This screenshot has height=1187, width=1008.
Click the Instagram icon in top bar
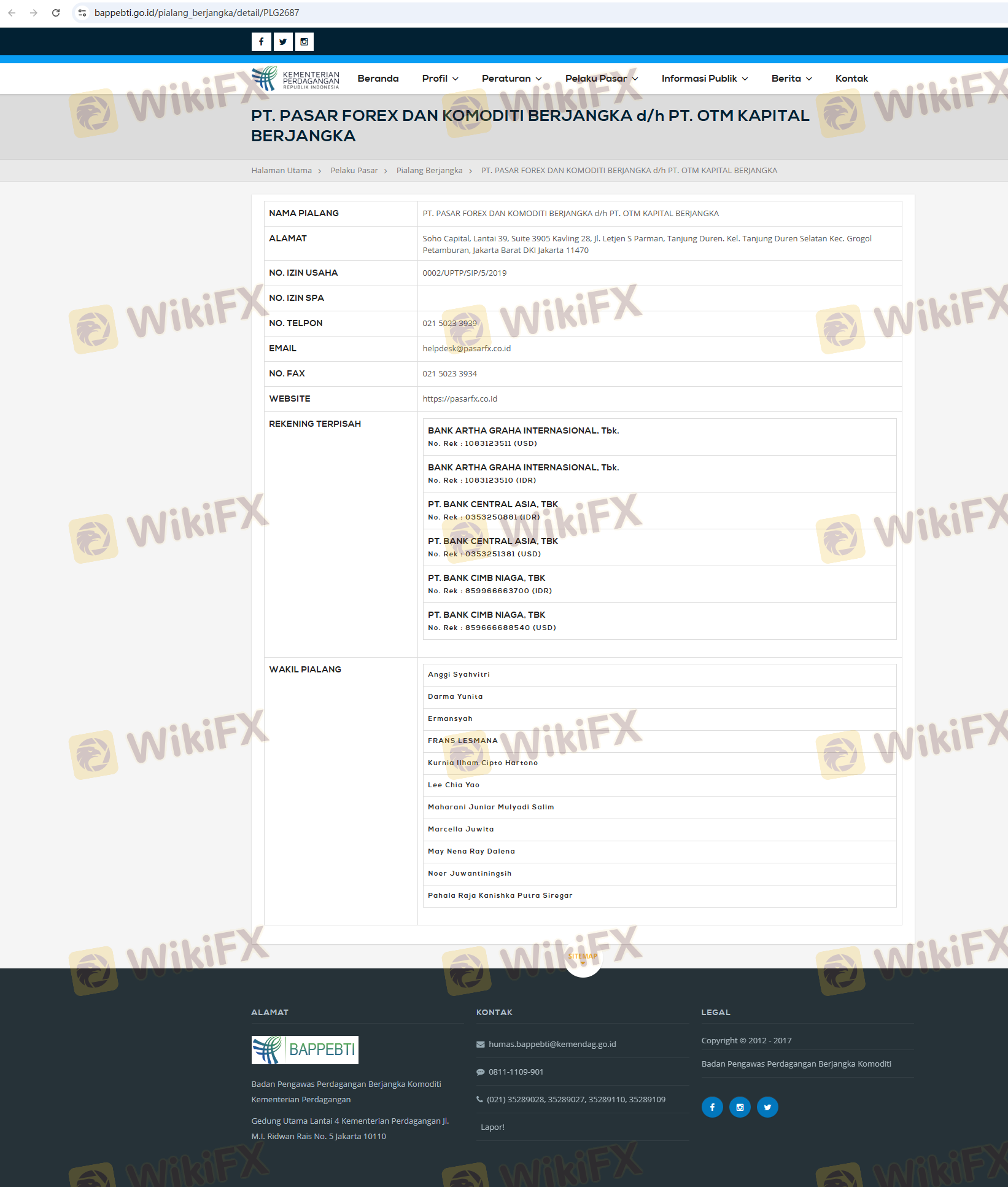tap(304, 42)
